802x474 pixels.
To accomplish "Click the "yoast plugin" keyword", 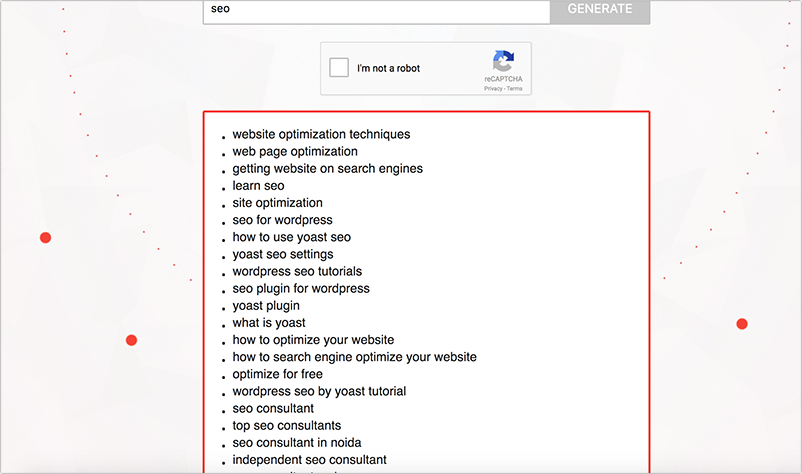I will pos(266,306).
